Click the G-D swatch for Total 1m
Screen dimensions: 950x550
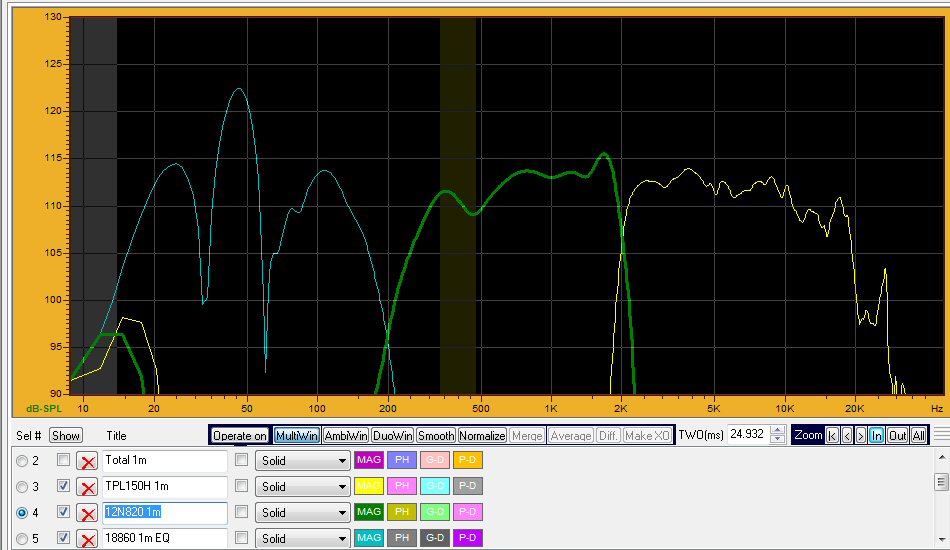tap(434, 460)
